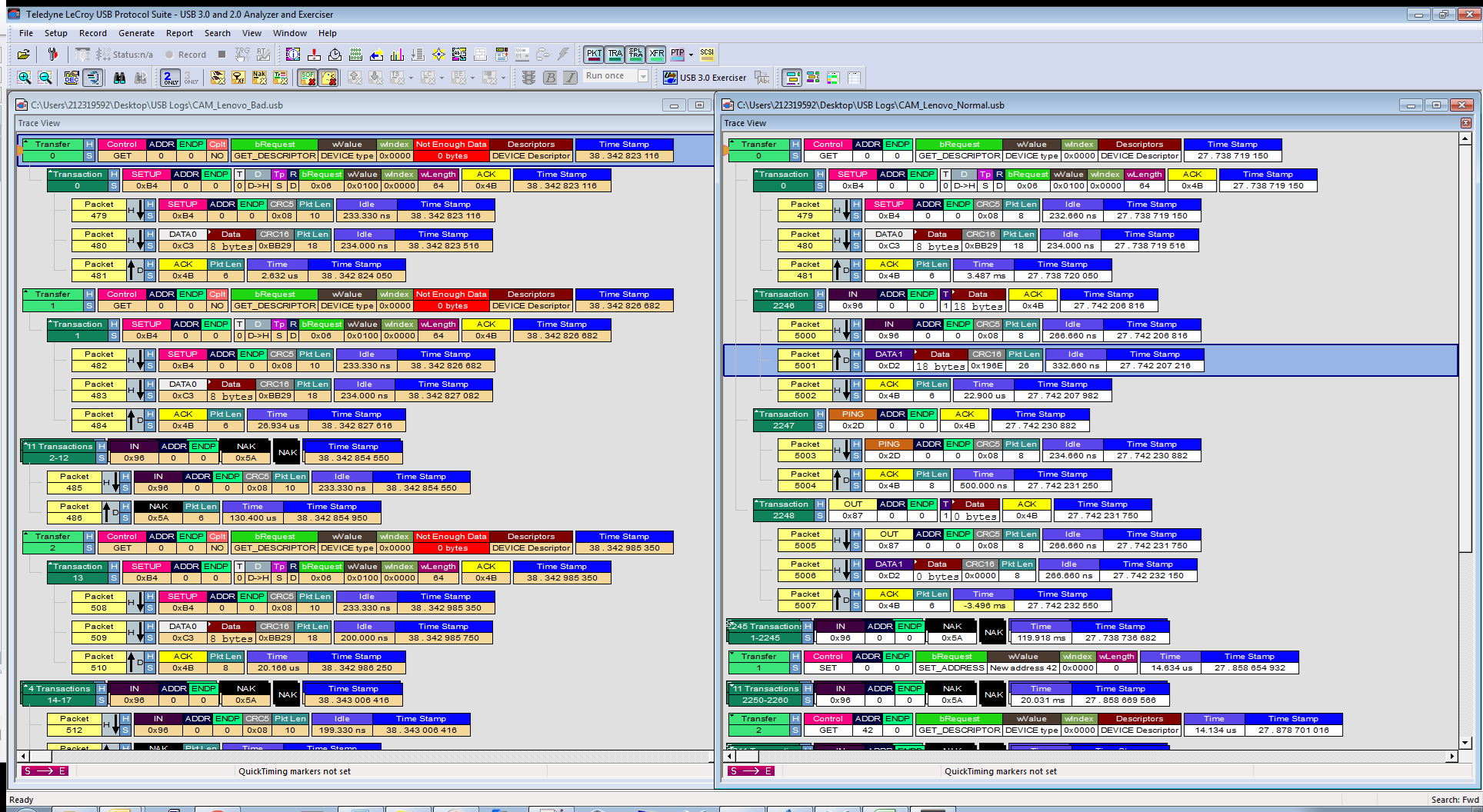This screenshot has width=1483, height=812.
Task: Open the File menu
Action: pyautogui.click(x=26, y=33)
